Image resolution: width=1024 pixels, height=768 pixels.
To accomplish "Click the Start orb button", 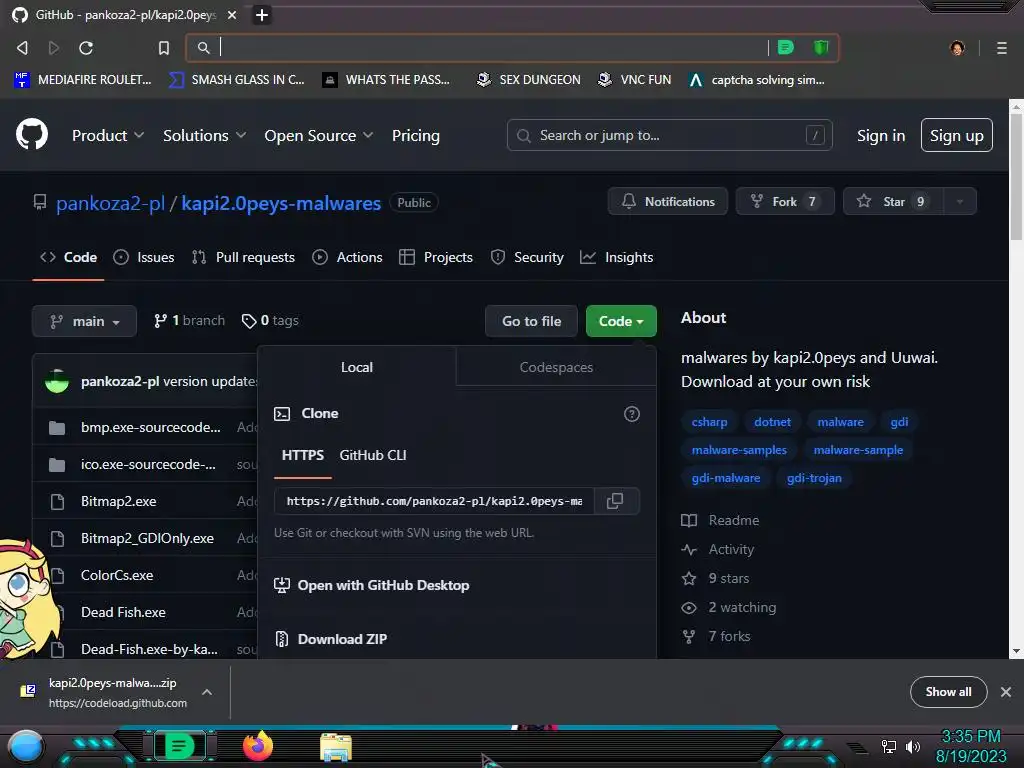I will click(x=25, y=747).
